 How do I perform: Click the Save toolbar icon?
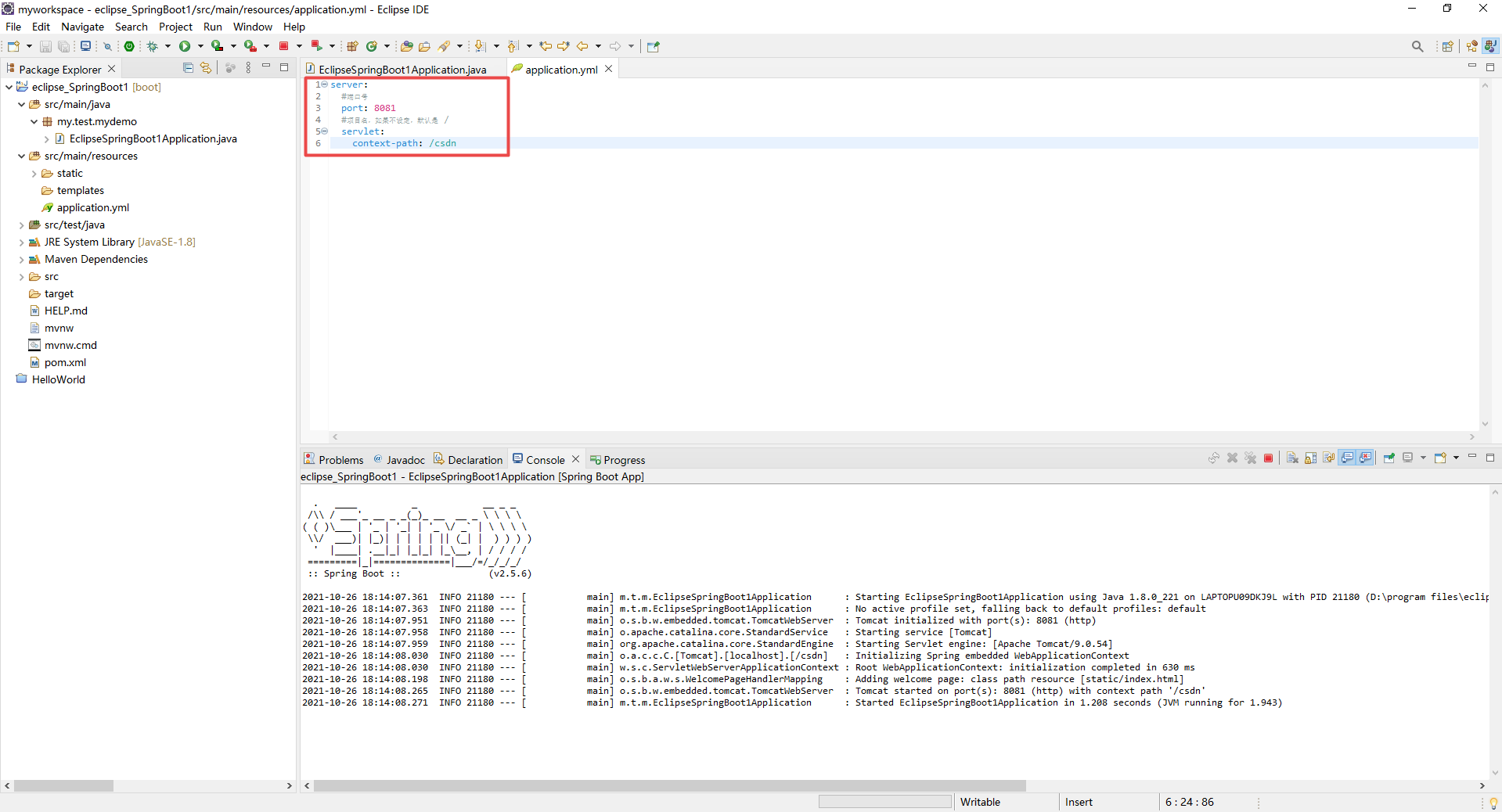[x=45, y=46]
